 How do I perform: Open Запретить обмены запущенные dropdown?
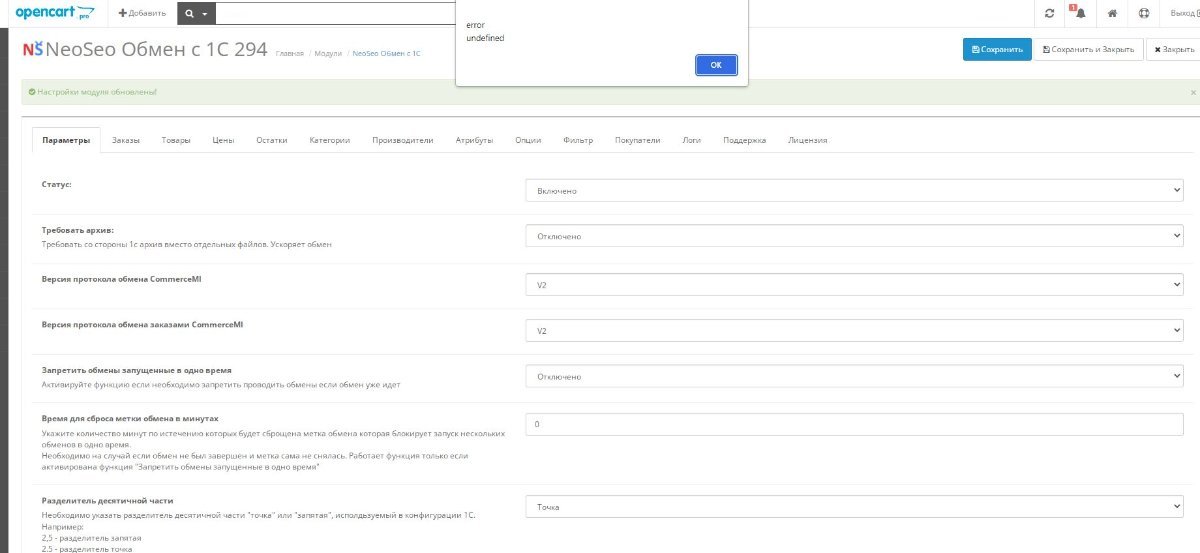point(855,376)
